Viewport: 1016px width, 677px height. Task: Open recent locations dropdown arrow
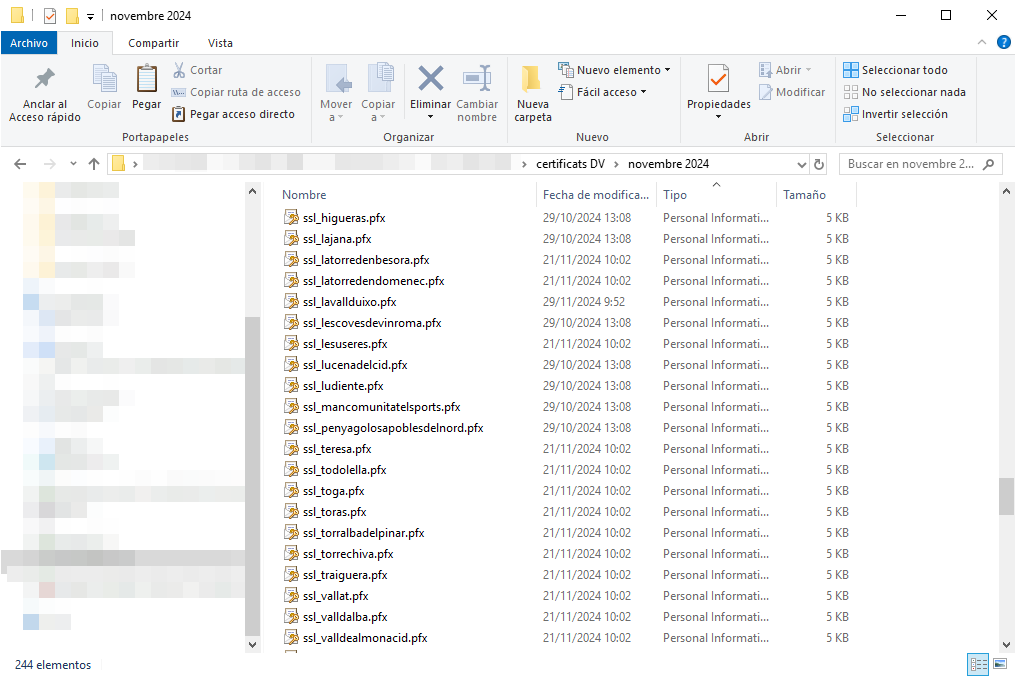point(73,164)
